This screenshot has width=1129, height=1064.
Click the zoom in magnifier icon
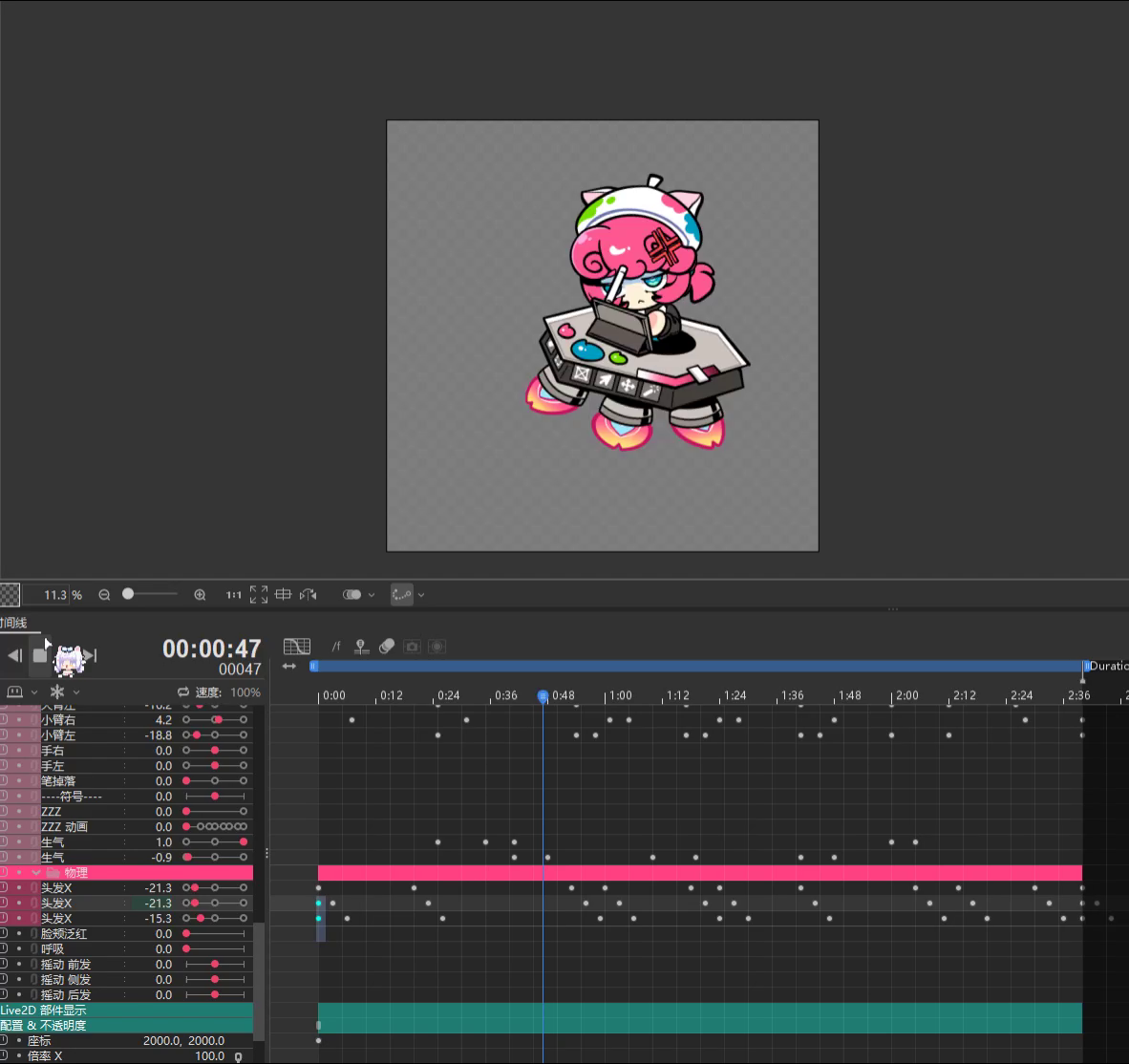(200, 595)
